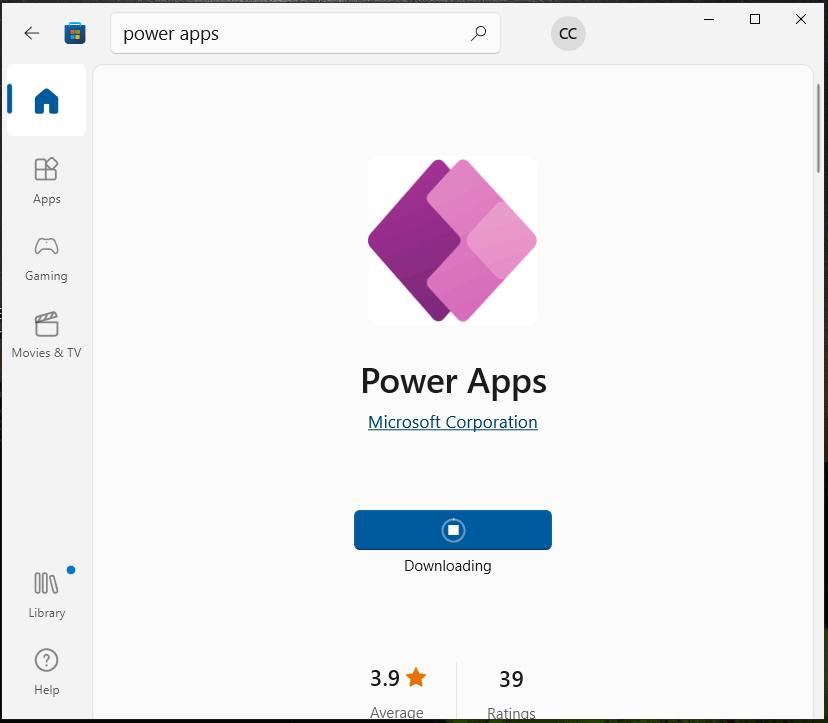Click the 'power apps' search field
828x723 pixels.
(x=305, y=33)
